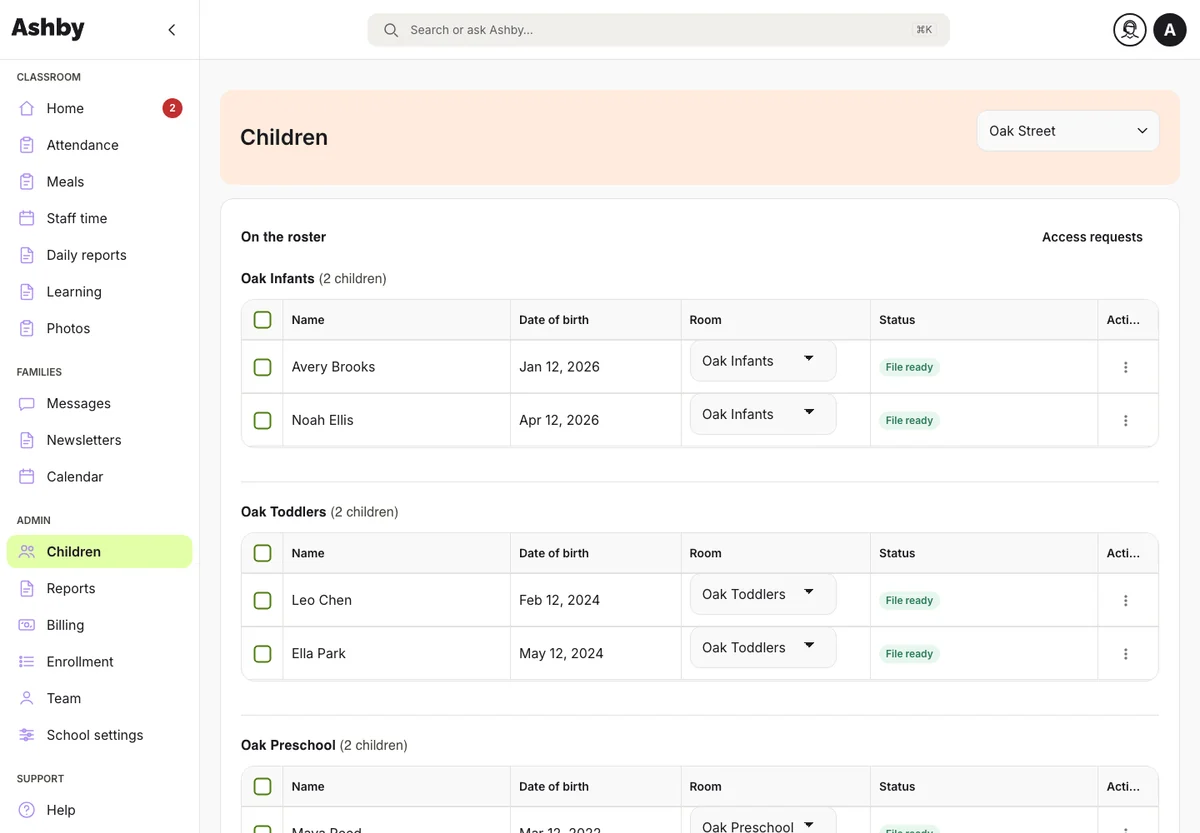Image resolution: width=1200 pixels, height=833 pixels.
Task: Click the Status header in Oak Infants table
Action: pyautogui.click(x=897, y=320)
